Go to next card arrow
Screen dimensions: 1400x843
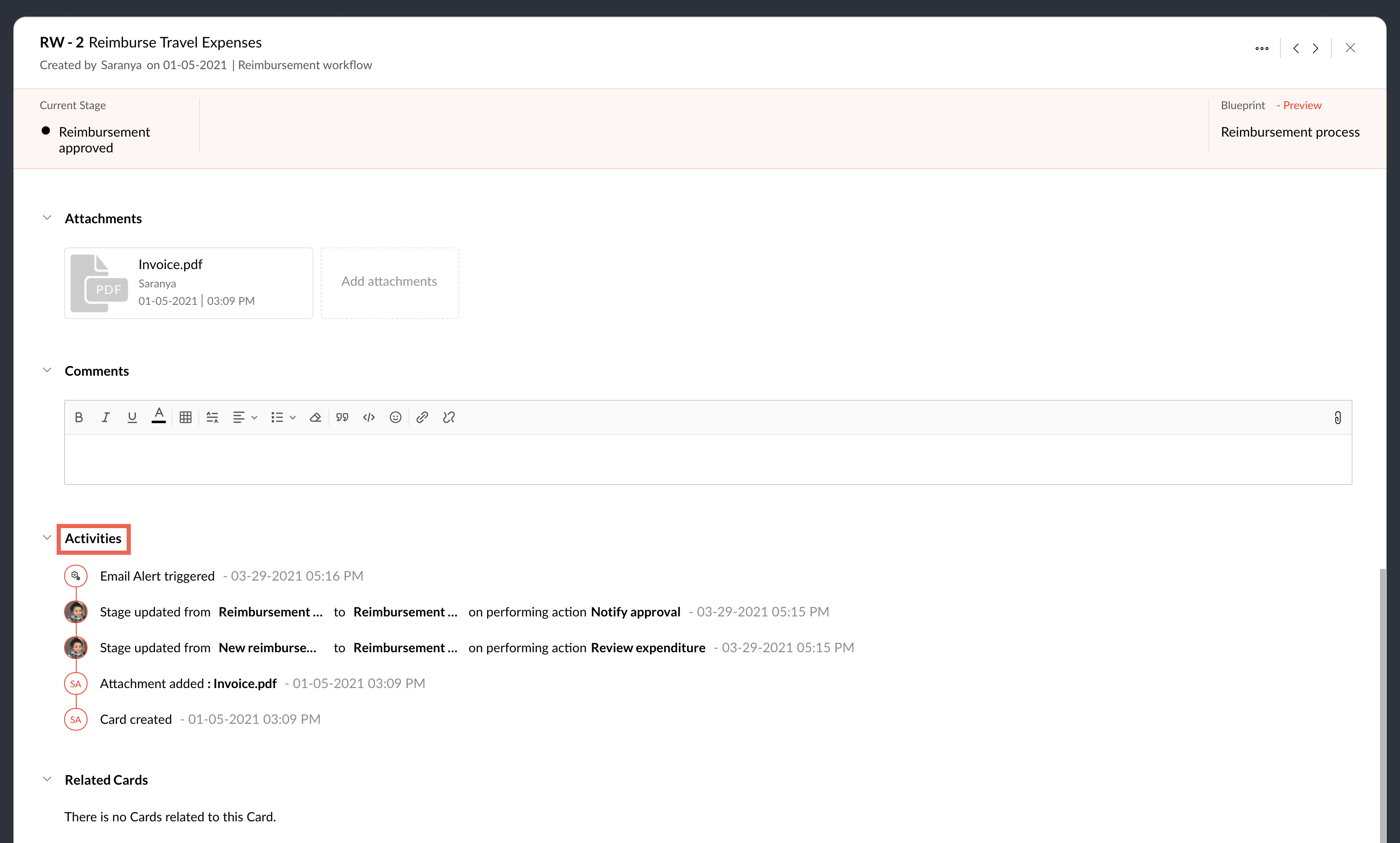click(1315, 48)
